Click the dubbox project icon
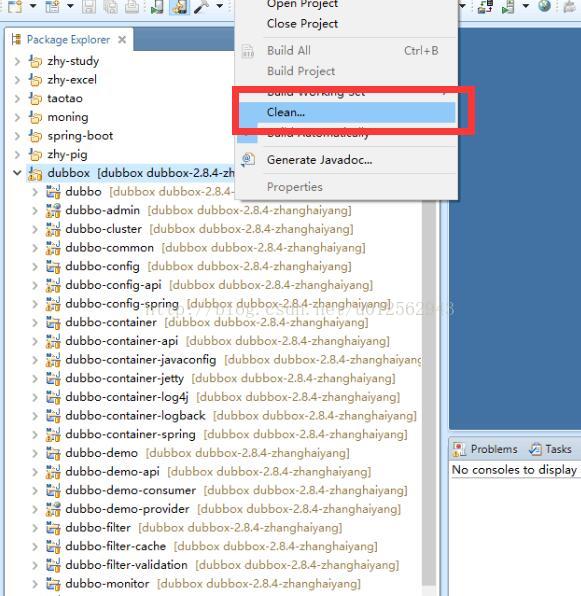581x596 pixels. click(35, 173)
